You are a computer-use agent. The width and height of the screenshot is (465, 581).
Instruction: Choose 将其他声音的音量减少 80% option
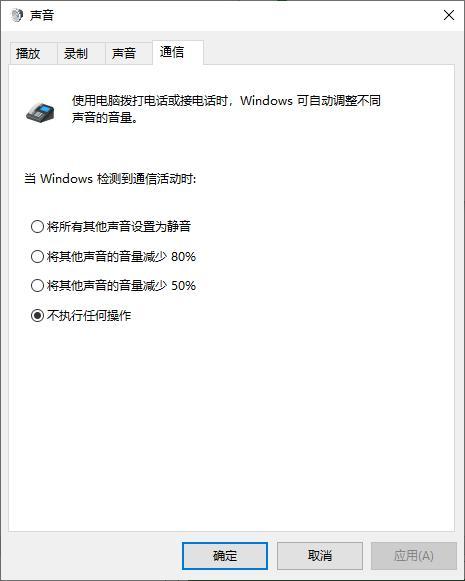(113, 256)
